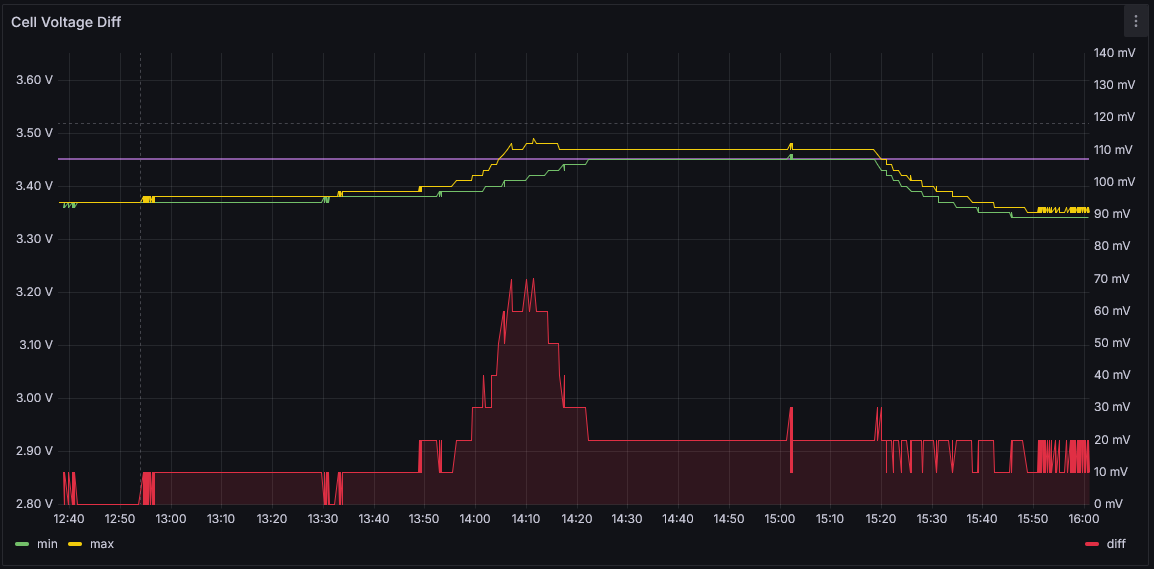
Task: Click the 3.20 V left axis label
Action: (35, 292)
